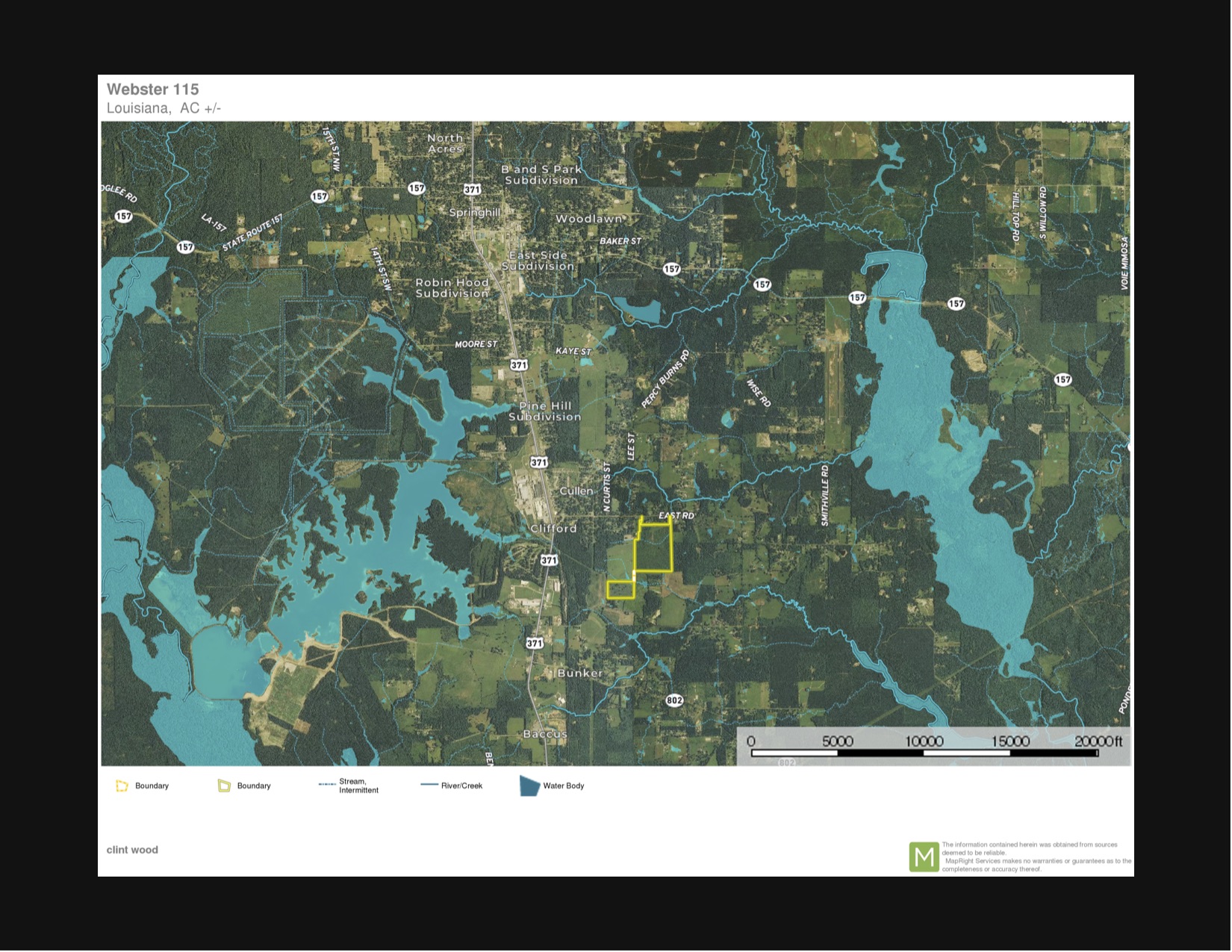Viewport: 1232px width, 952px height.
Task: Click the green MapRight M logo
Action: pyautogui.click(x=924, y=857)
